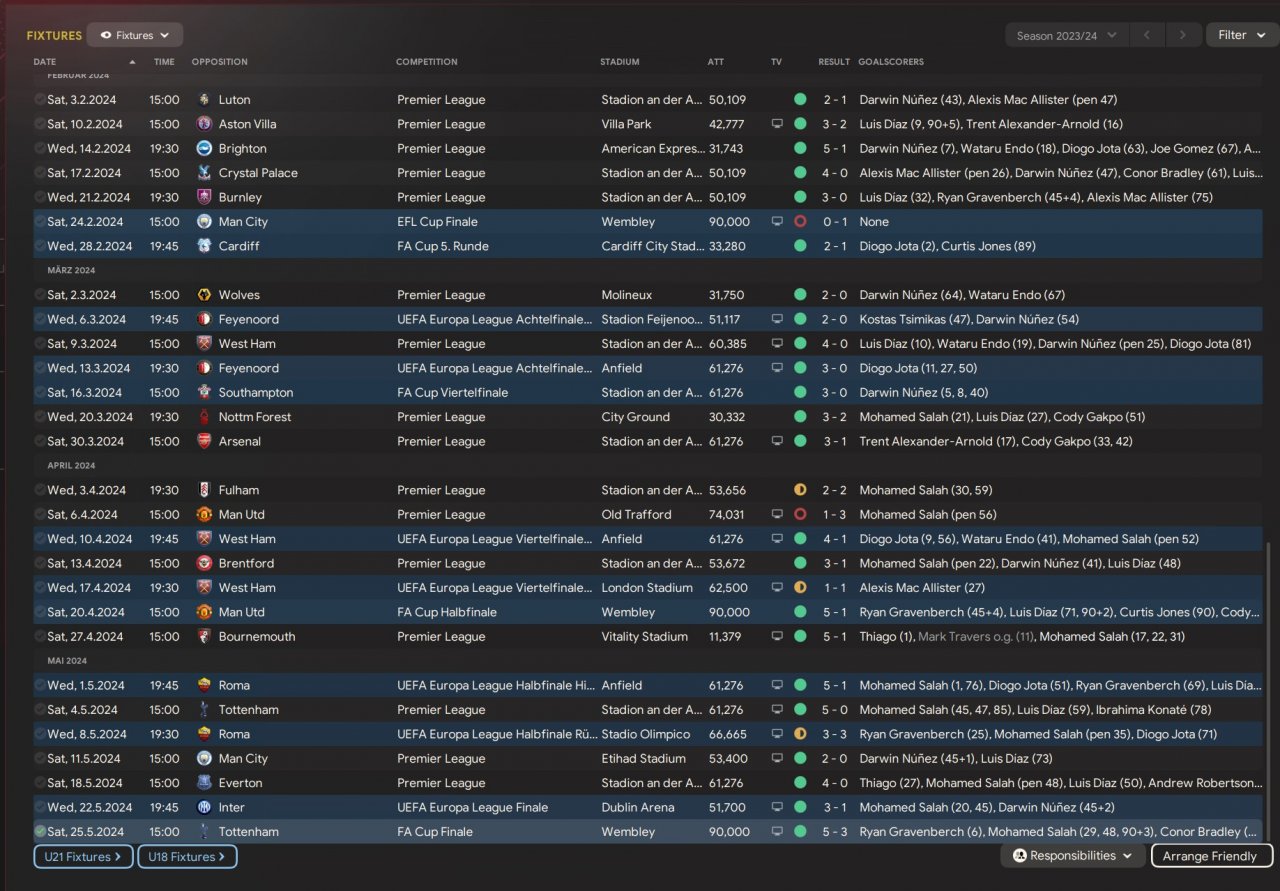1280x891 pixels.
Task: Click the Luton club badge icon
Action: point(204,100)
